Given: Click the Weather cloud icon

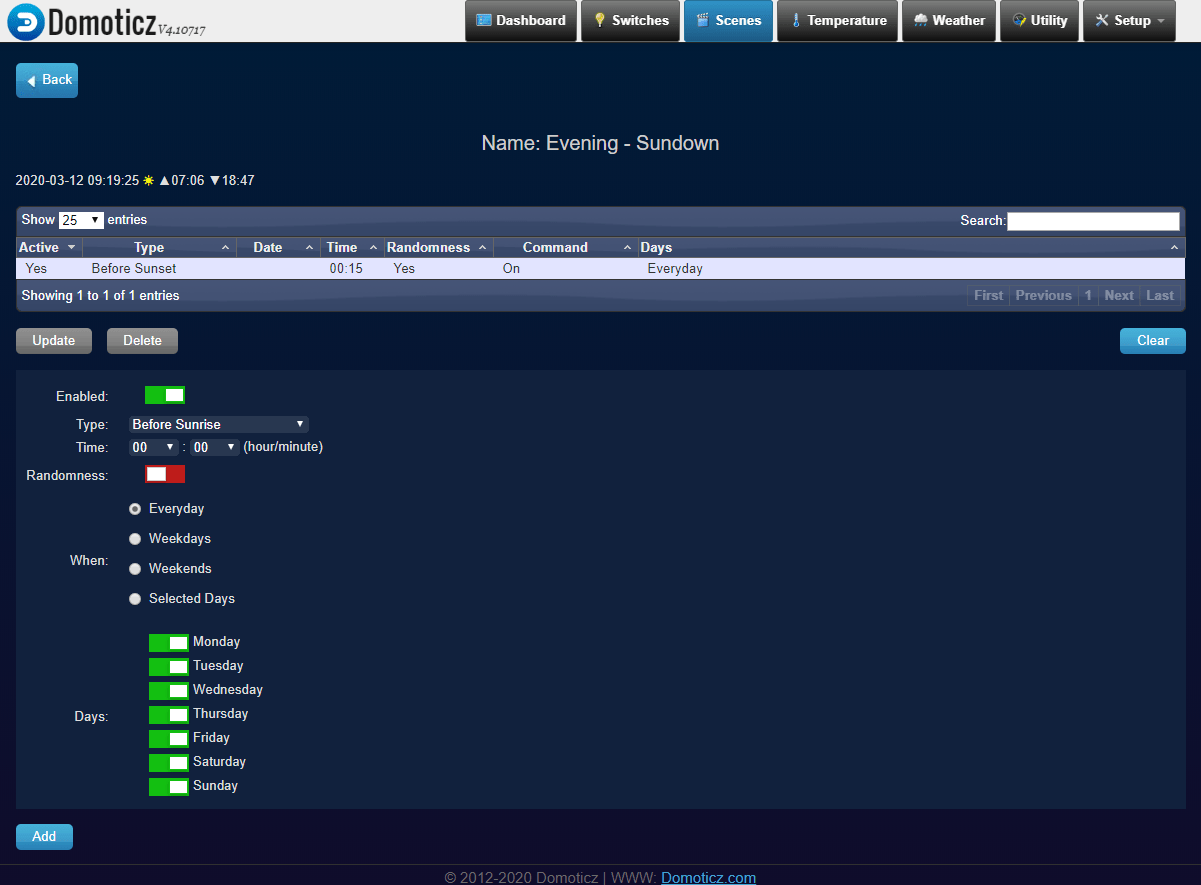Looking at the screenshot, I should point(920,20).
